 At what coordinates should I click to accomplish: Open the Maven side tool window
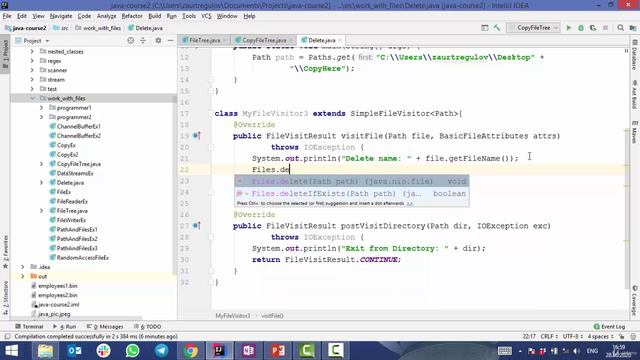635,132
